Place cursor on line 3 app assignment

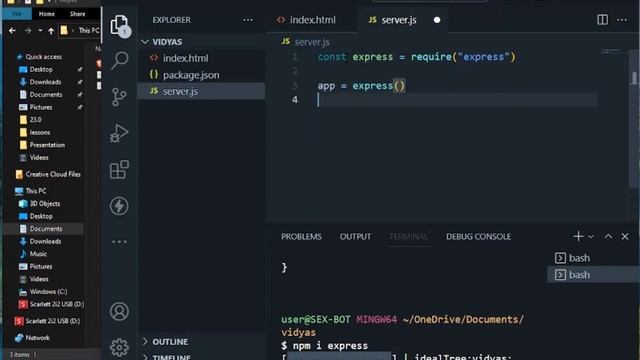(x=361, y=86)
